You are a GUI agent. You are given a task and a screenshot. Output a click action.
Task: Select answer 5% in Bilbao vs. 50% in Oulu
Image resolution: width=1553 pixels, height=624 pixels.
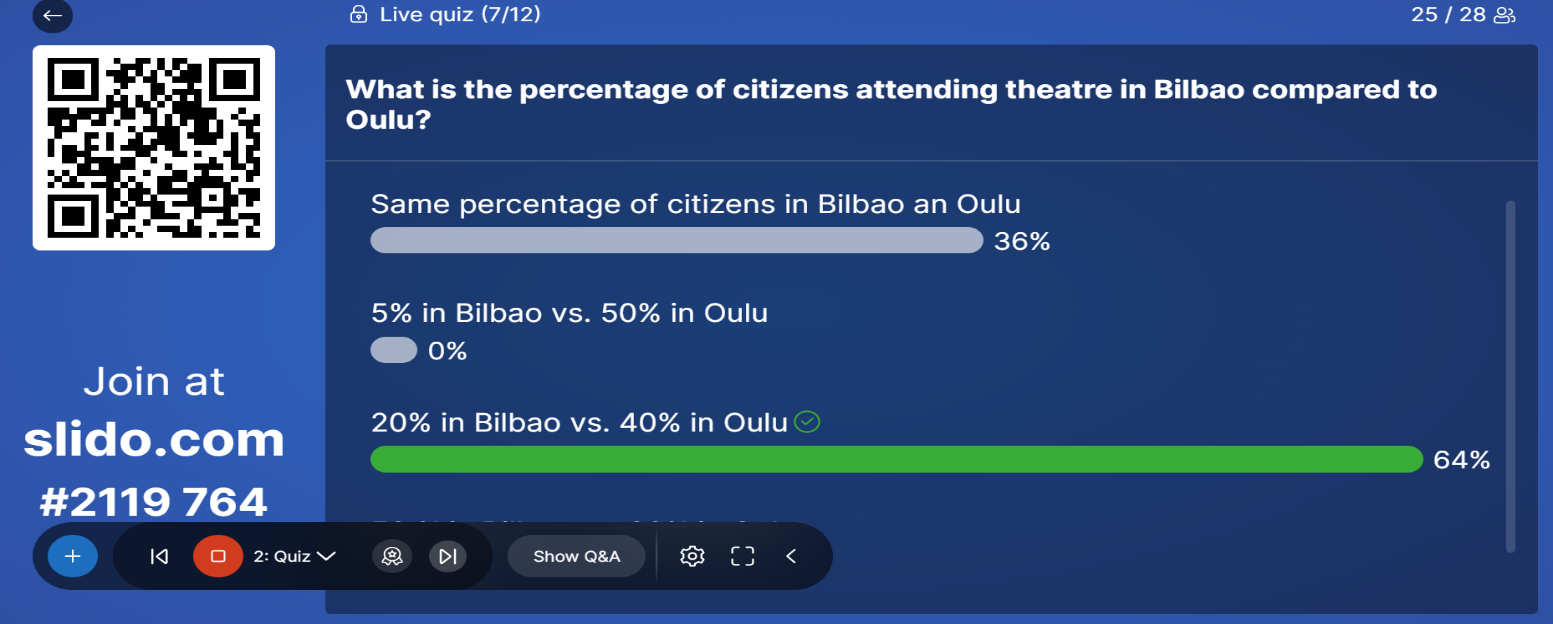point(569,313)
